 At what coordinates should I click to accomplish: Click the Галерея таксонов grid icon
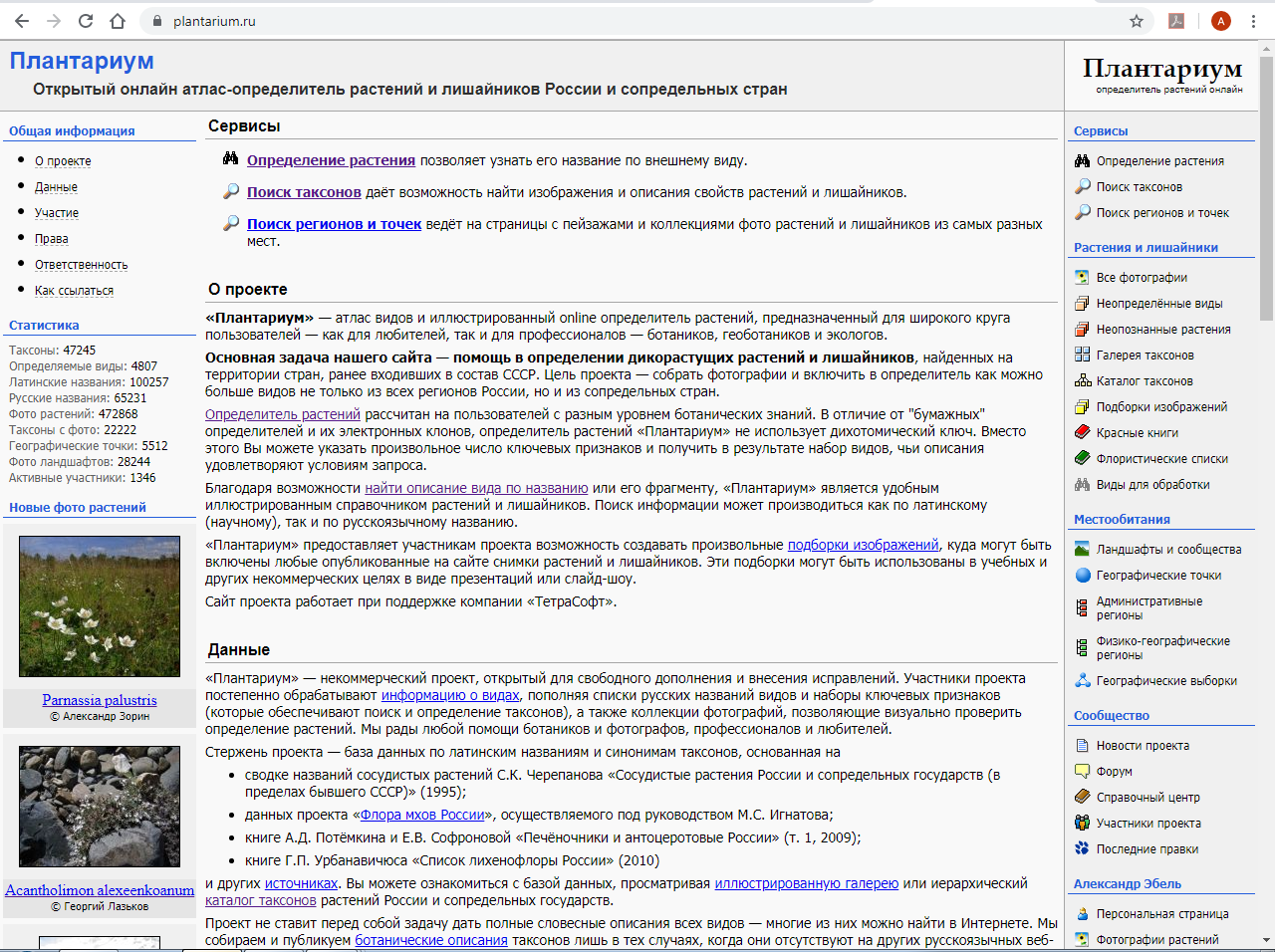click(x=1083, y=355)
